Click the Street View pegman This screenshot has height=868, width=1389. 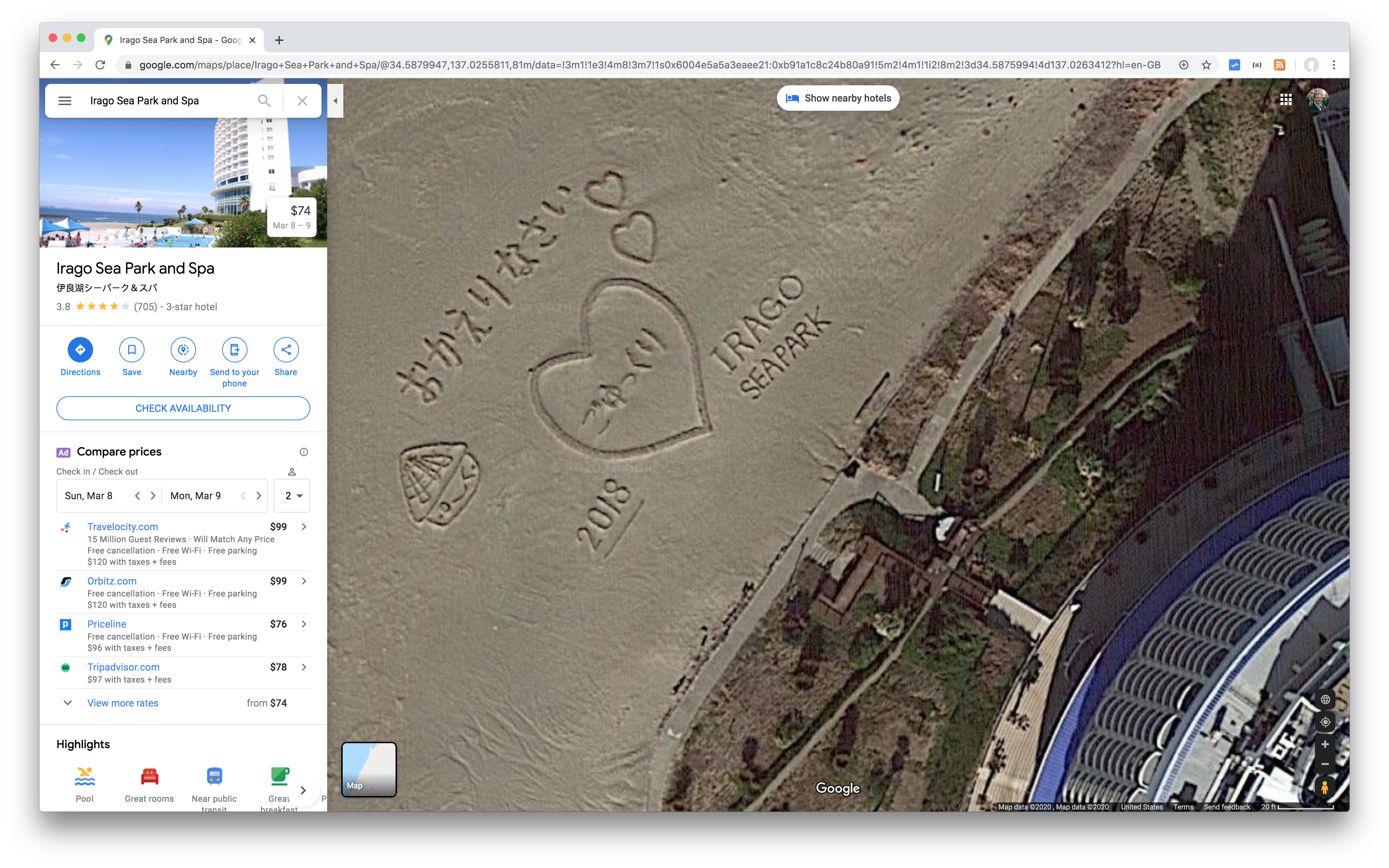click(x=1325, y=787)
